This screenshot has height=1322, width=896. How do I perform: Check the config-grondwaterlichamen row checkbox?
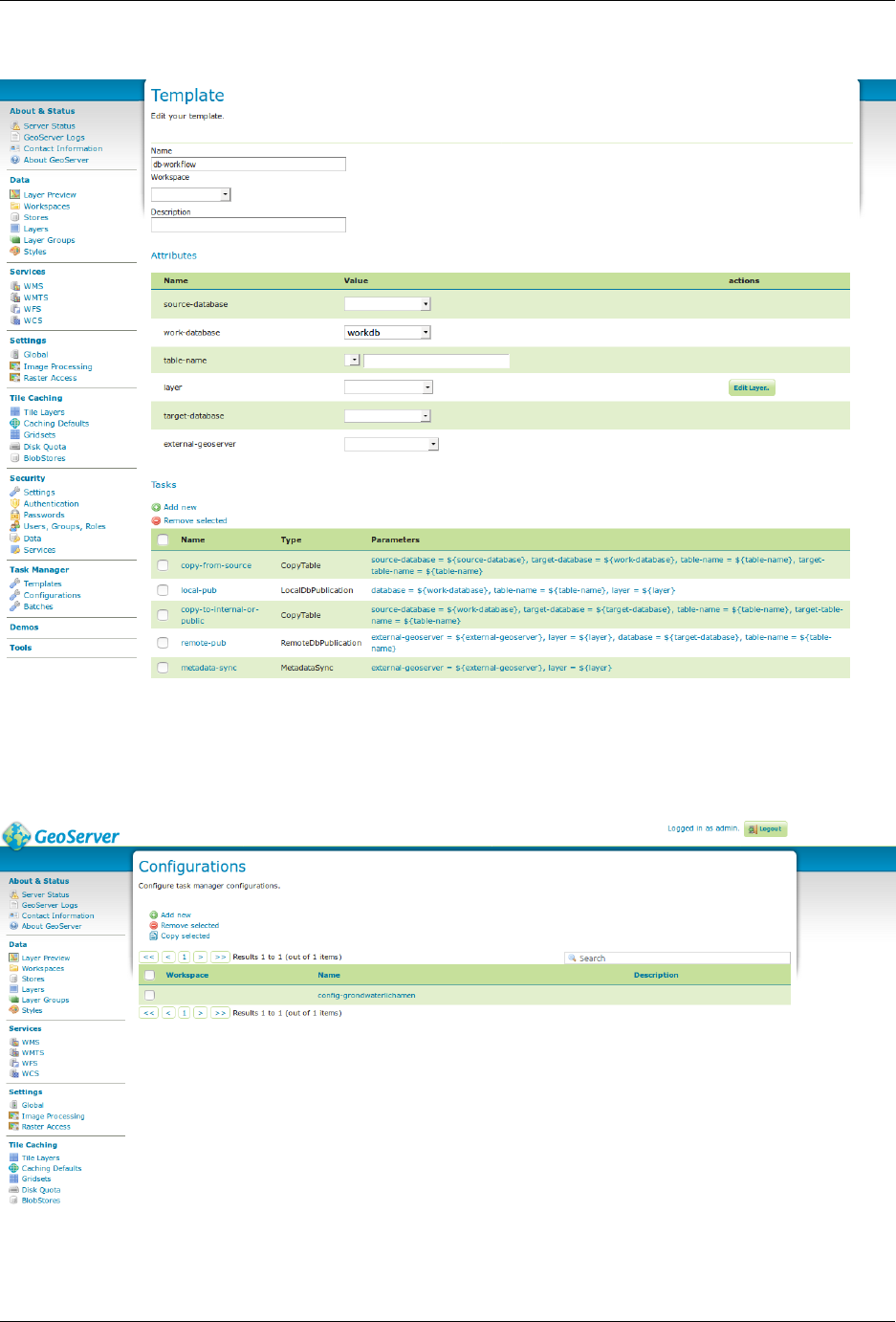pos(149,995)
